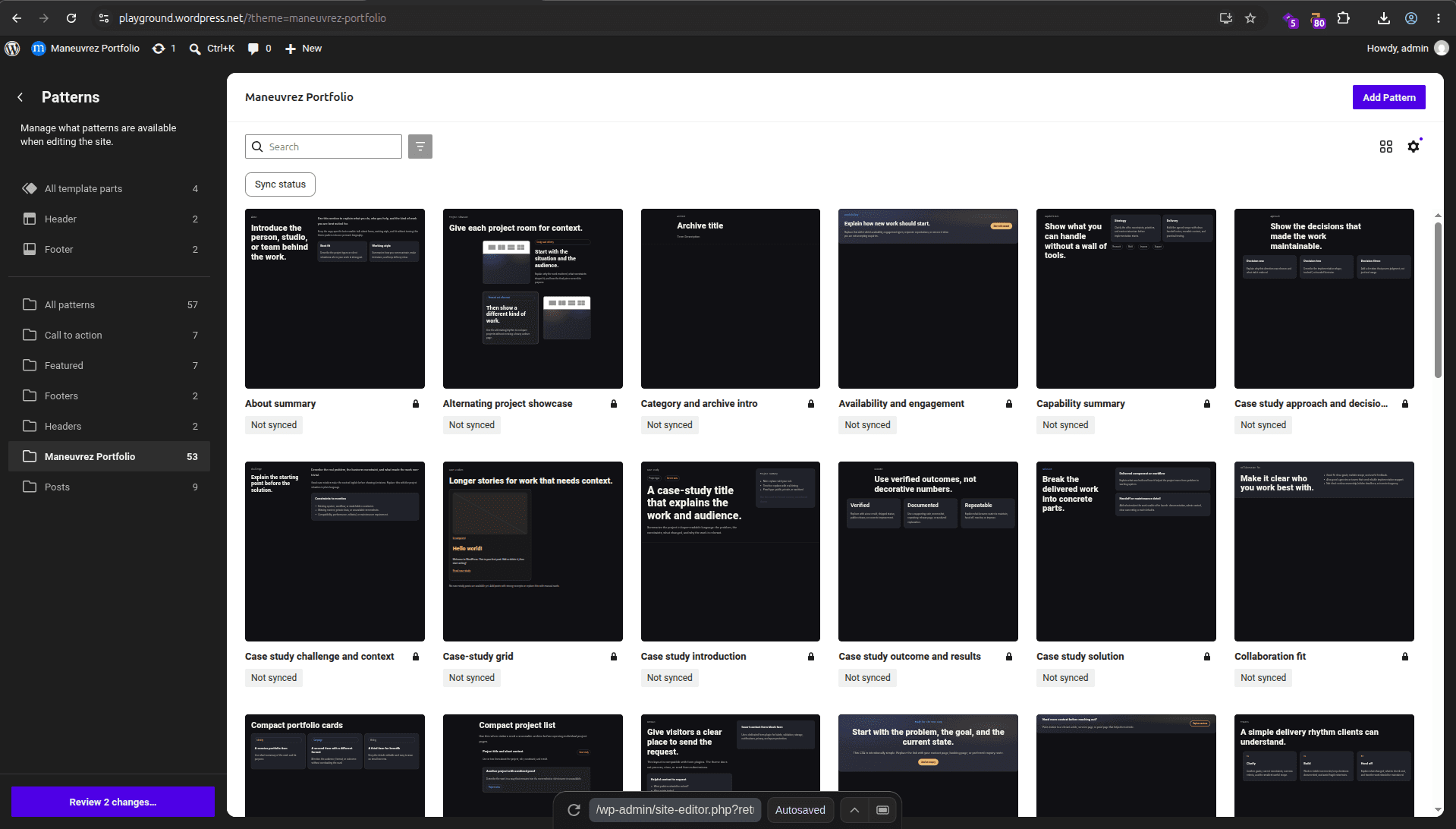Open Call to action category
The height and width of the screenshot is (829, 1456).
[110, 336]
